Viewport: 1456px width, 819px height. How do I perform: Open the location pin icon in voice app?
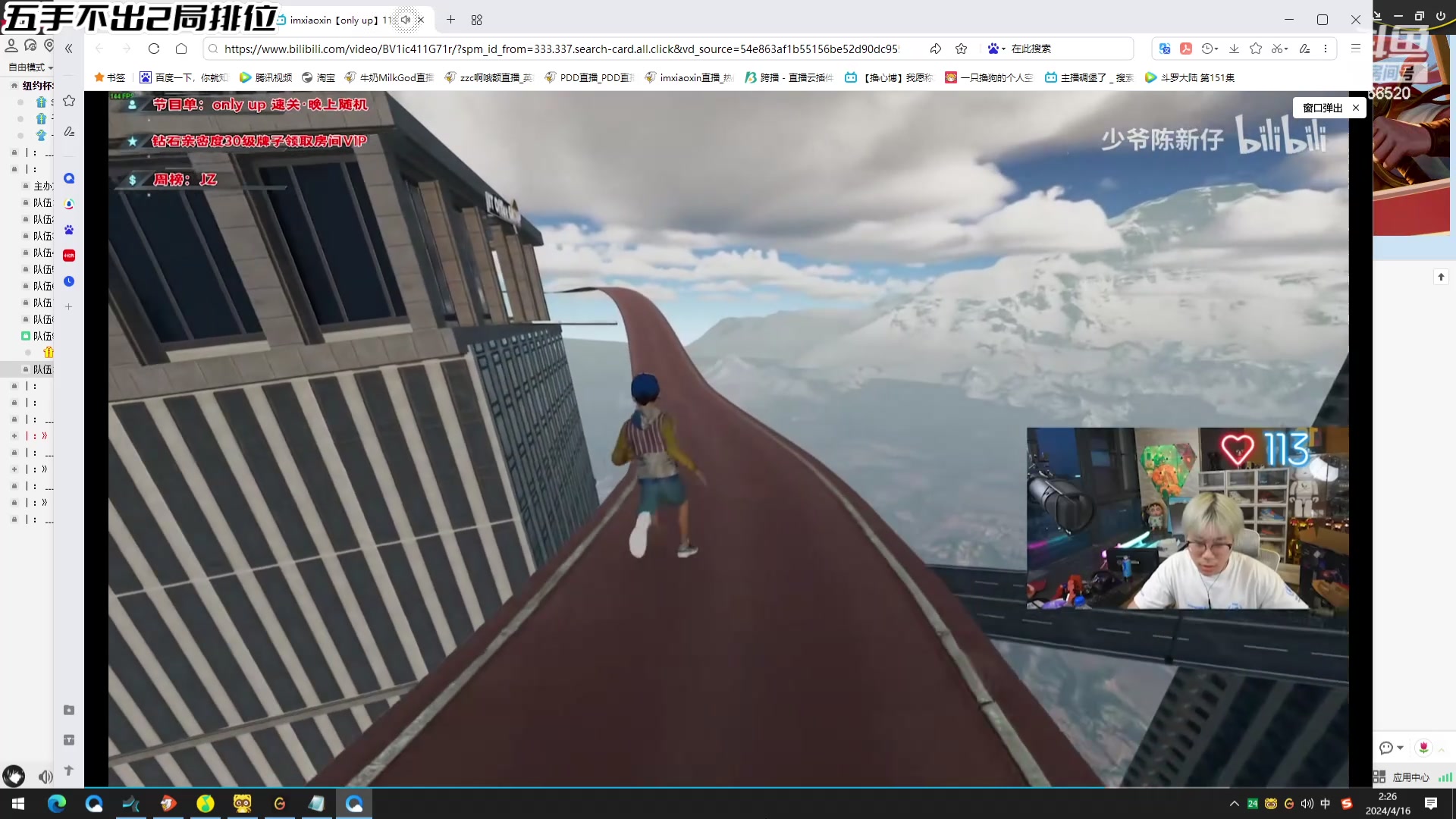tap(49, 45)
